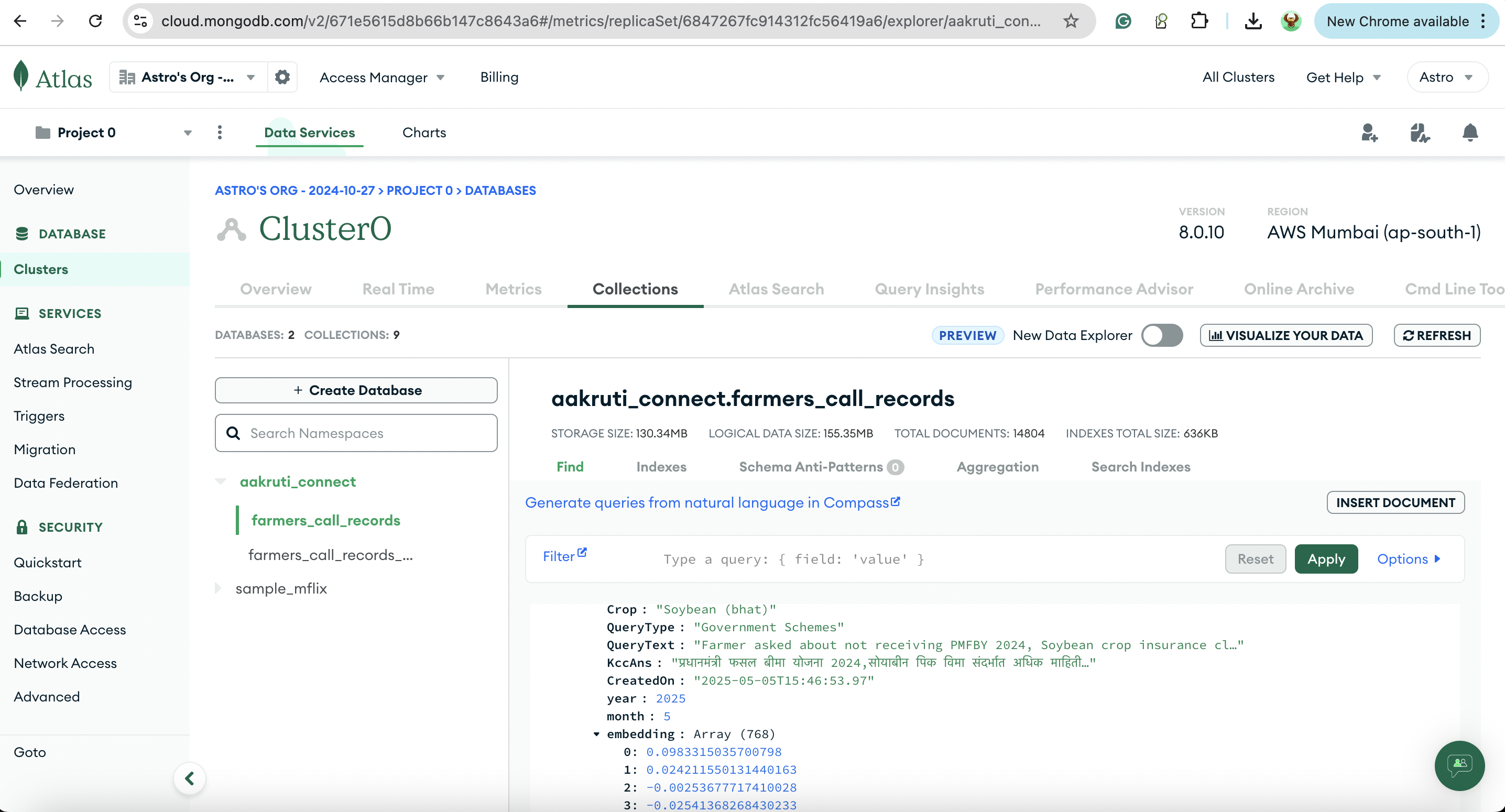Image resolution: width=1505 pixels, height=812 pixels.
Task: Open the Performance Advisor tab
Action: coord(1114,289)
